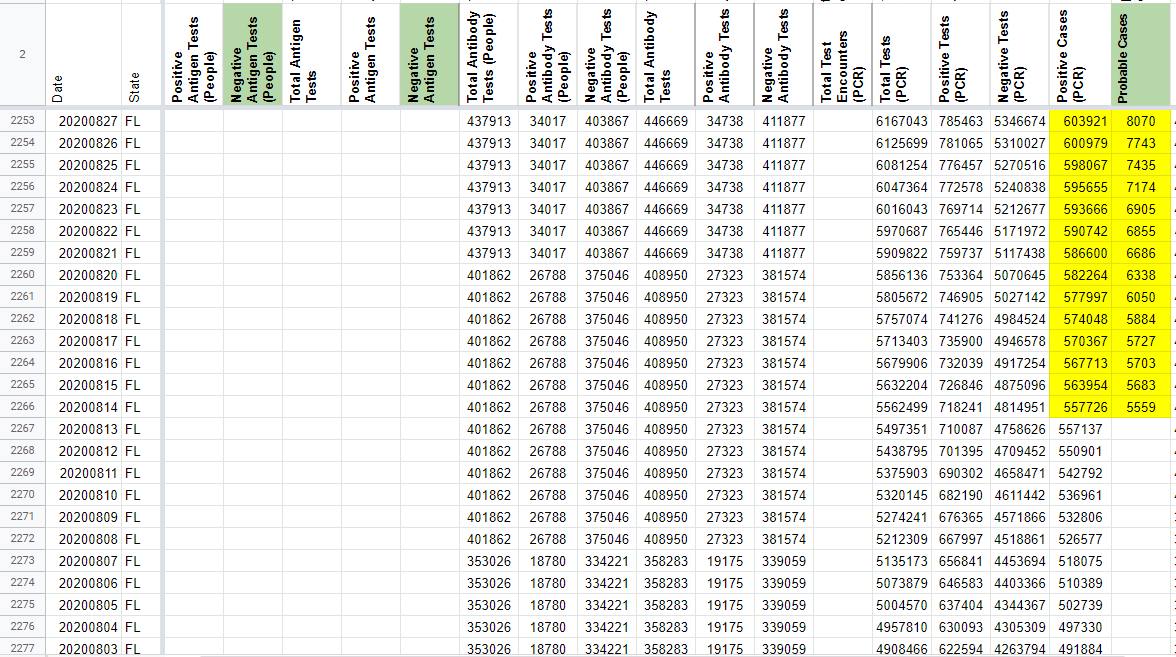This screenshot has width=1176, height=657.
Task: Select the 353026 cell in row 2273
Action: 489,561
